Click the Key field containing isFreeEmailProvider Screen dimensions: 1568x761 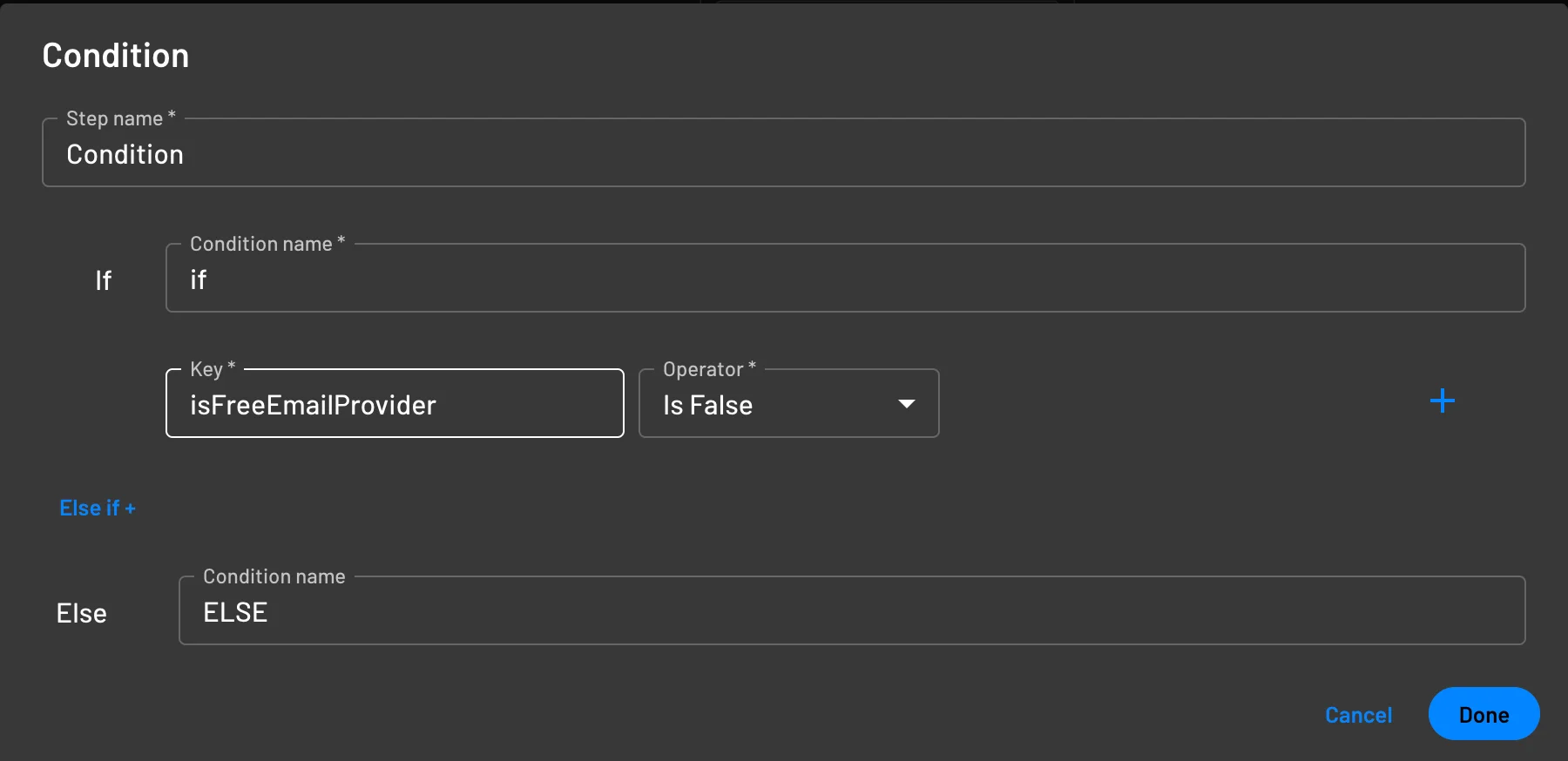(x=394, y=405)
